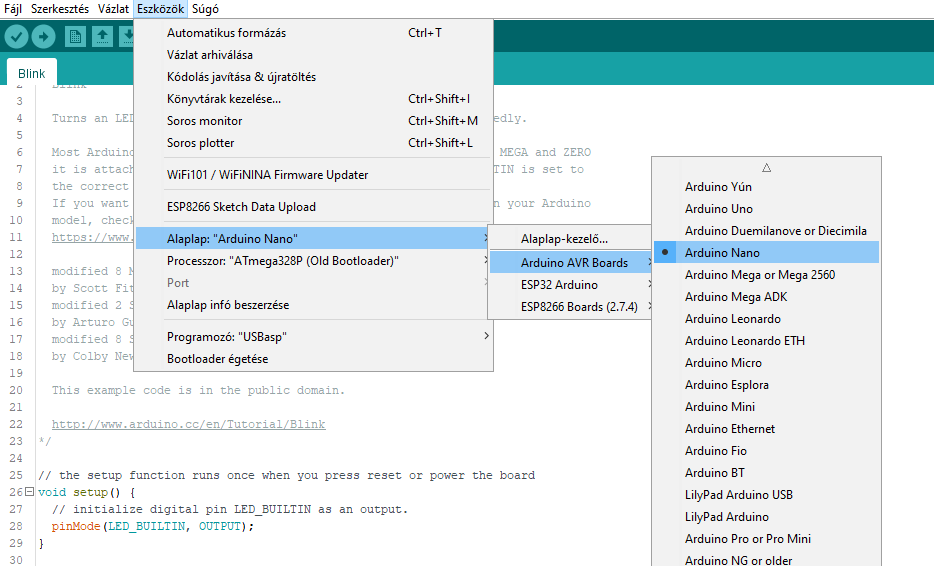Screen dimensions: 934x566
Task: Select Arduino Micro board
Action: pyautogui.click(x=766, y=363)
